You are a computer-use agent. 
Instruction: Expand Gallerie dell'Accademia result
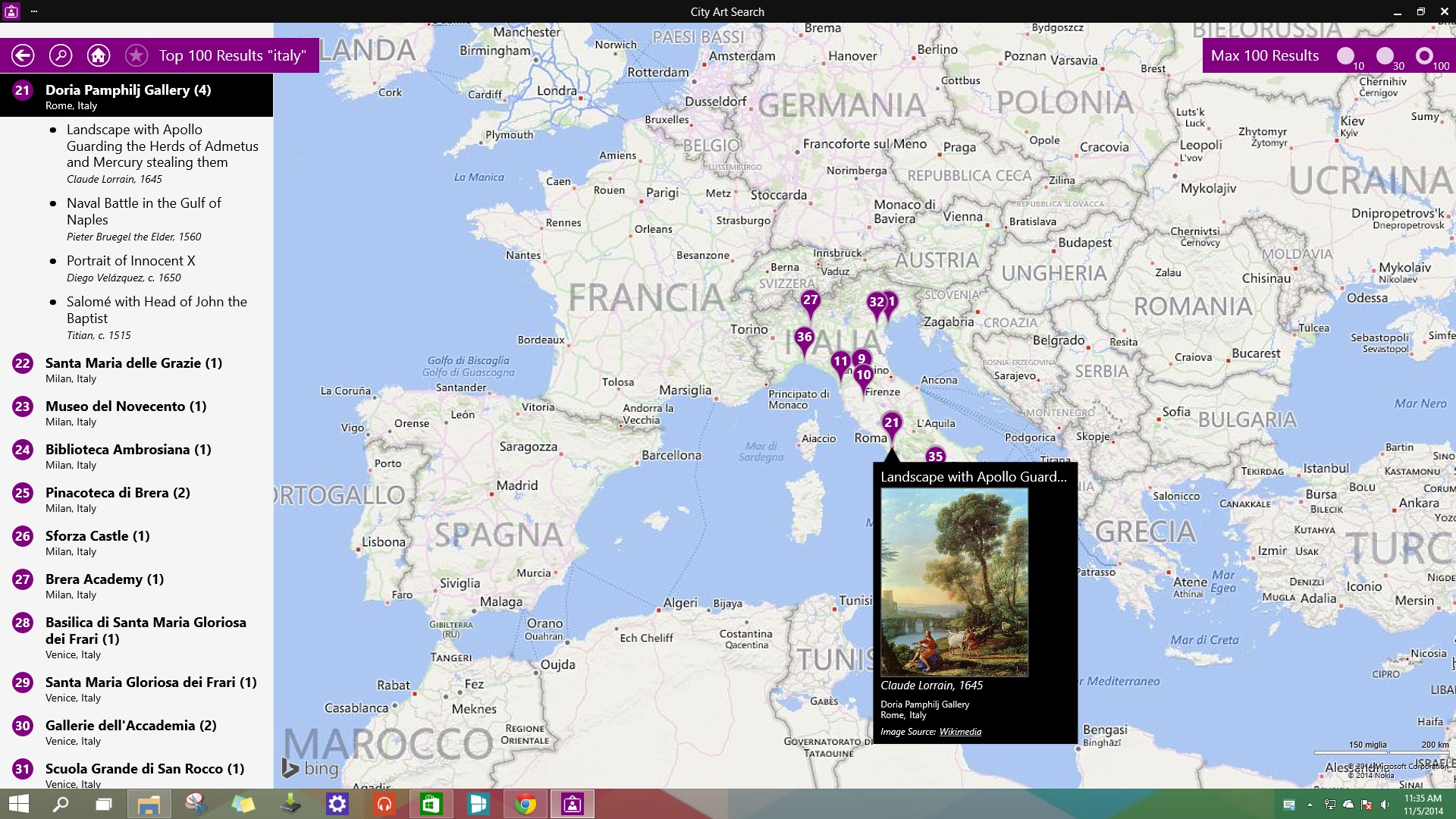(x=136, y=732)
